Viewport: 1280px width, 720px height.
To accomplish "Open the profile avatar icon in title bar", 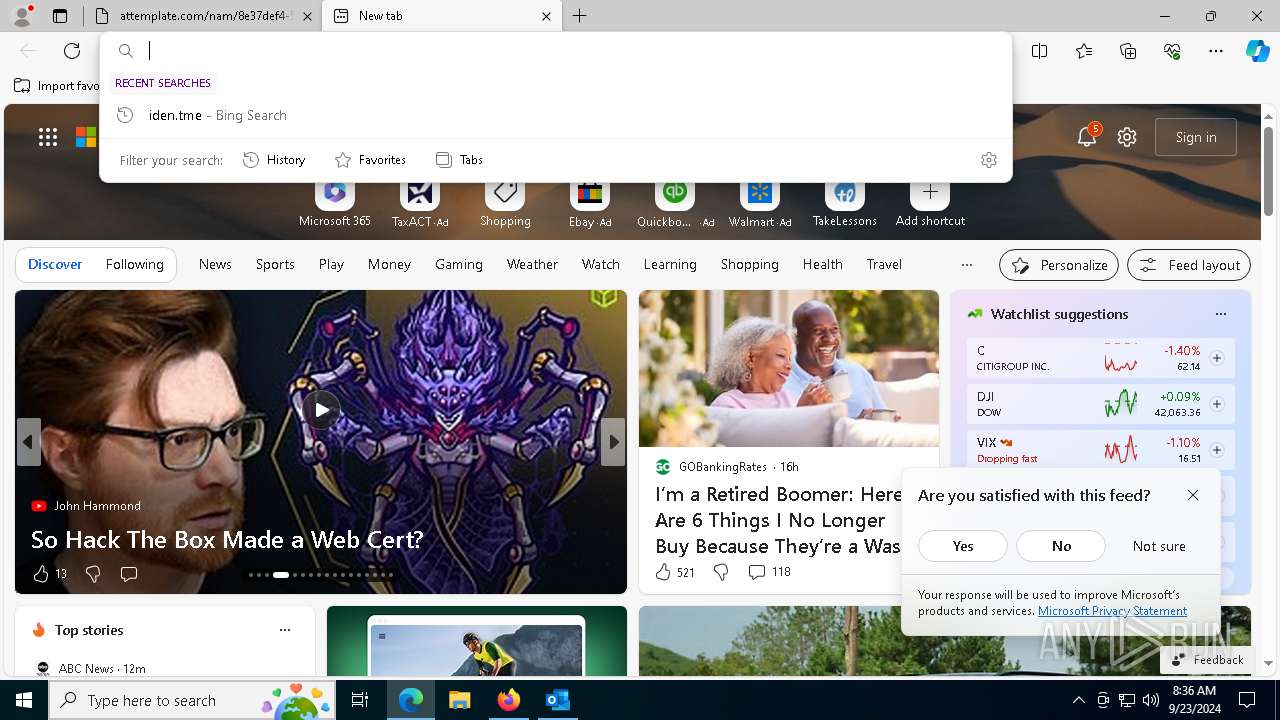I will [21, 15].
